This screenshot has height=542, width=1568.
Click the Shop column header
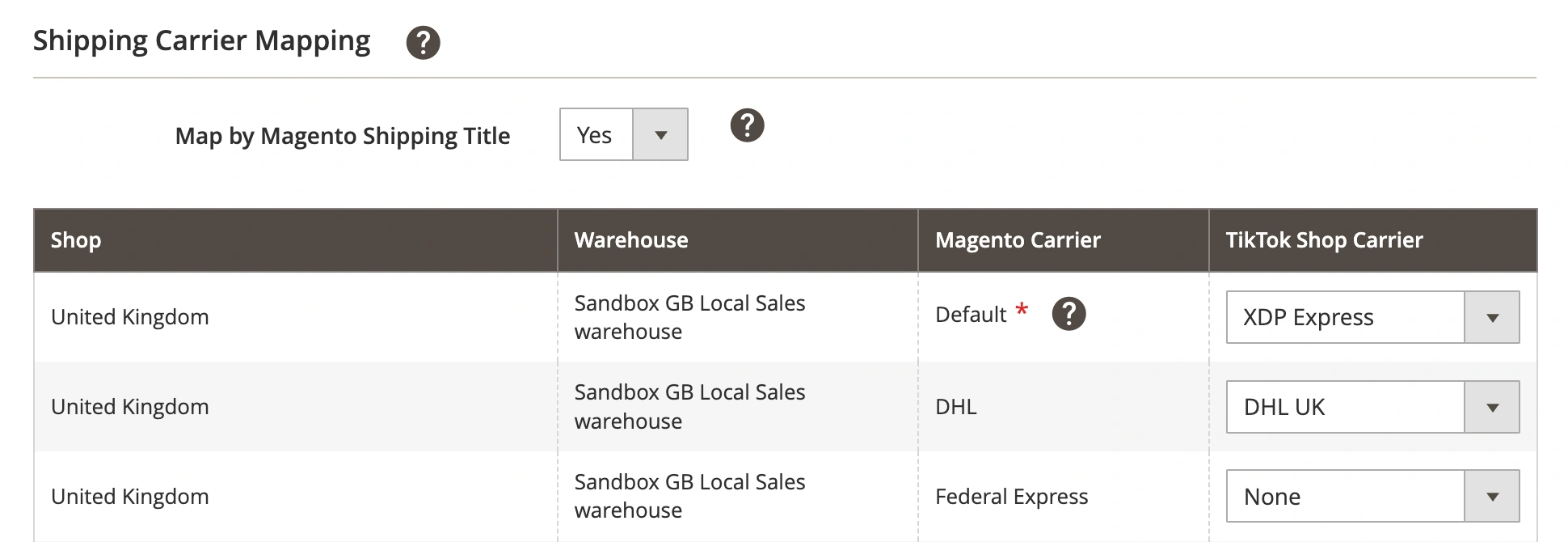76,240
